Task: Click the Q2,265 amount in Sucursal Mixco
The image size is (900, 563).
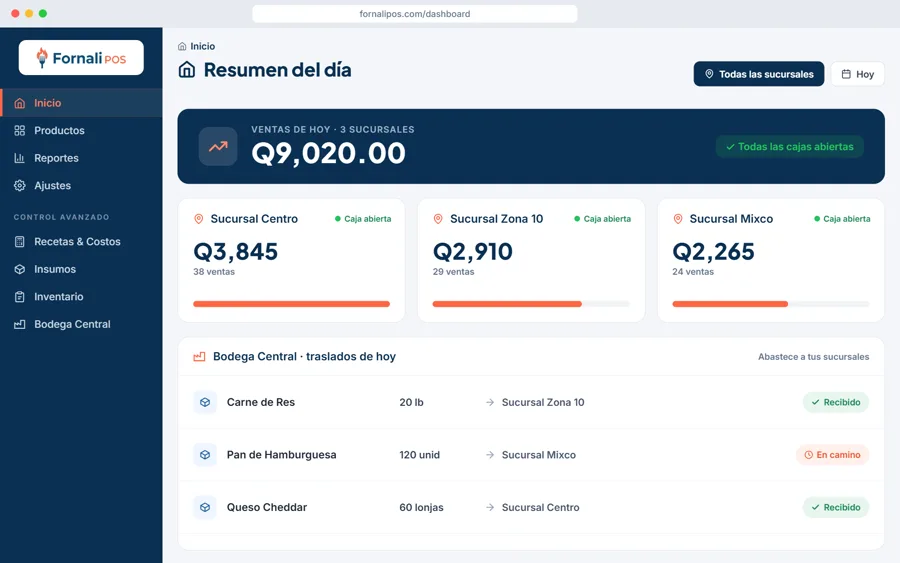Action: click(713, 252)
